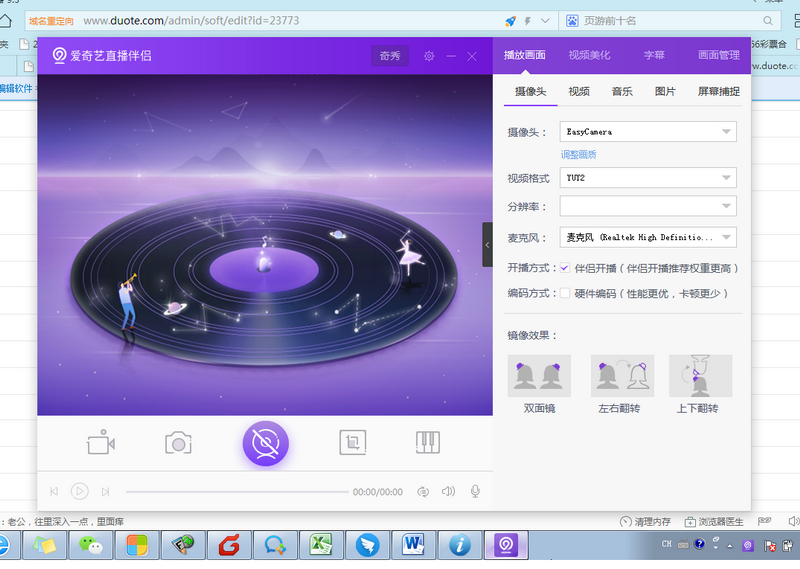
Task: Toggle the microphone icon in playback bar
Action: [475, 492]
